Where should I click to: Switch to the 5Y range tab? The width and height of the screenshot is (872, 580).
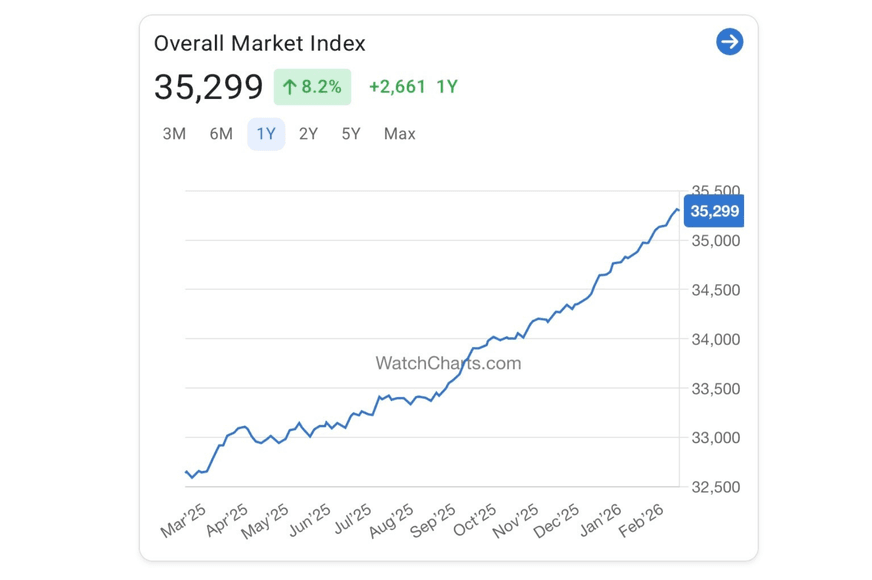pos(351,134)
